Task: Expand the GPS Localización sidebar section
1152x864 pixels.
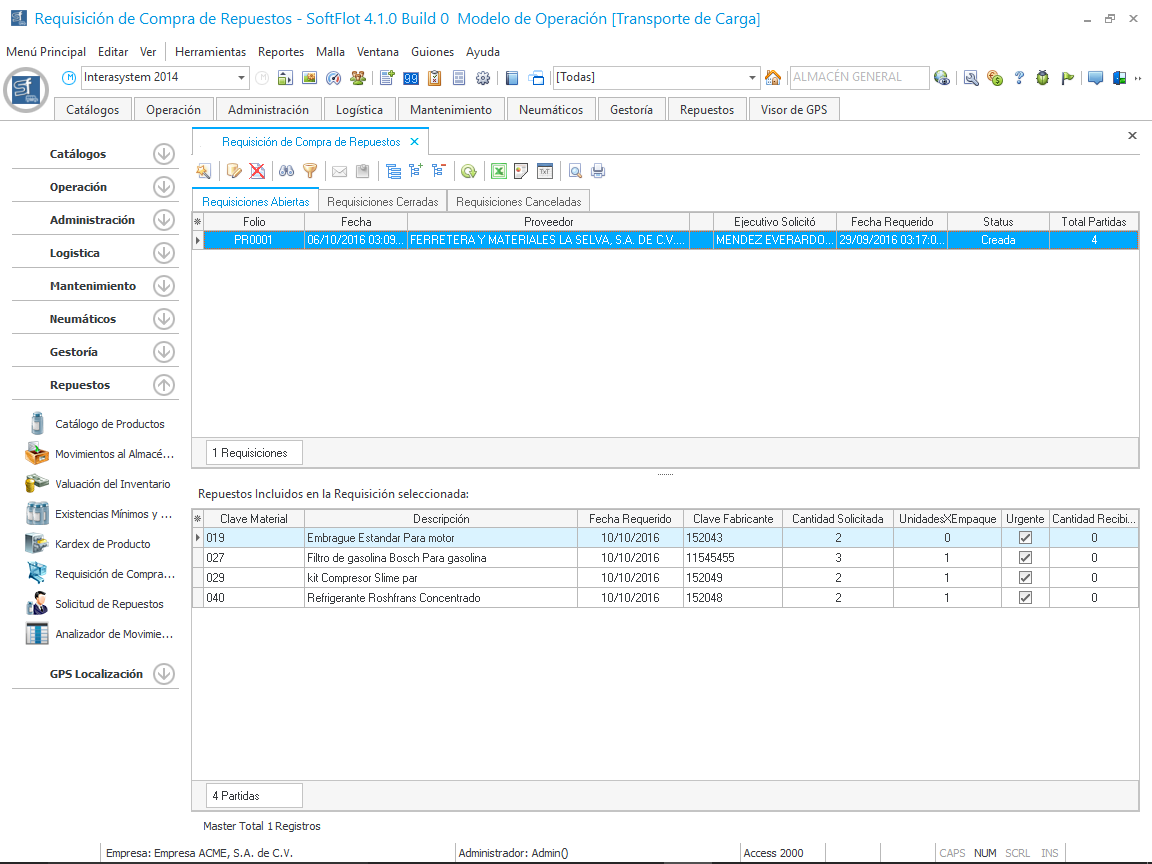Action: (x=164, y=674)
